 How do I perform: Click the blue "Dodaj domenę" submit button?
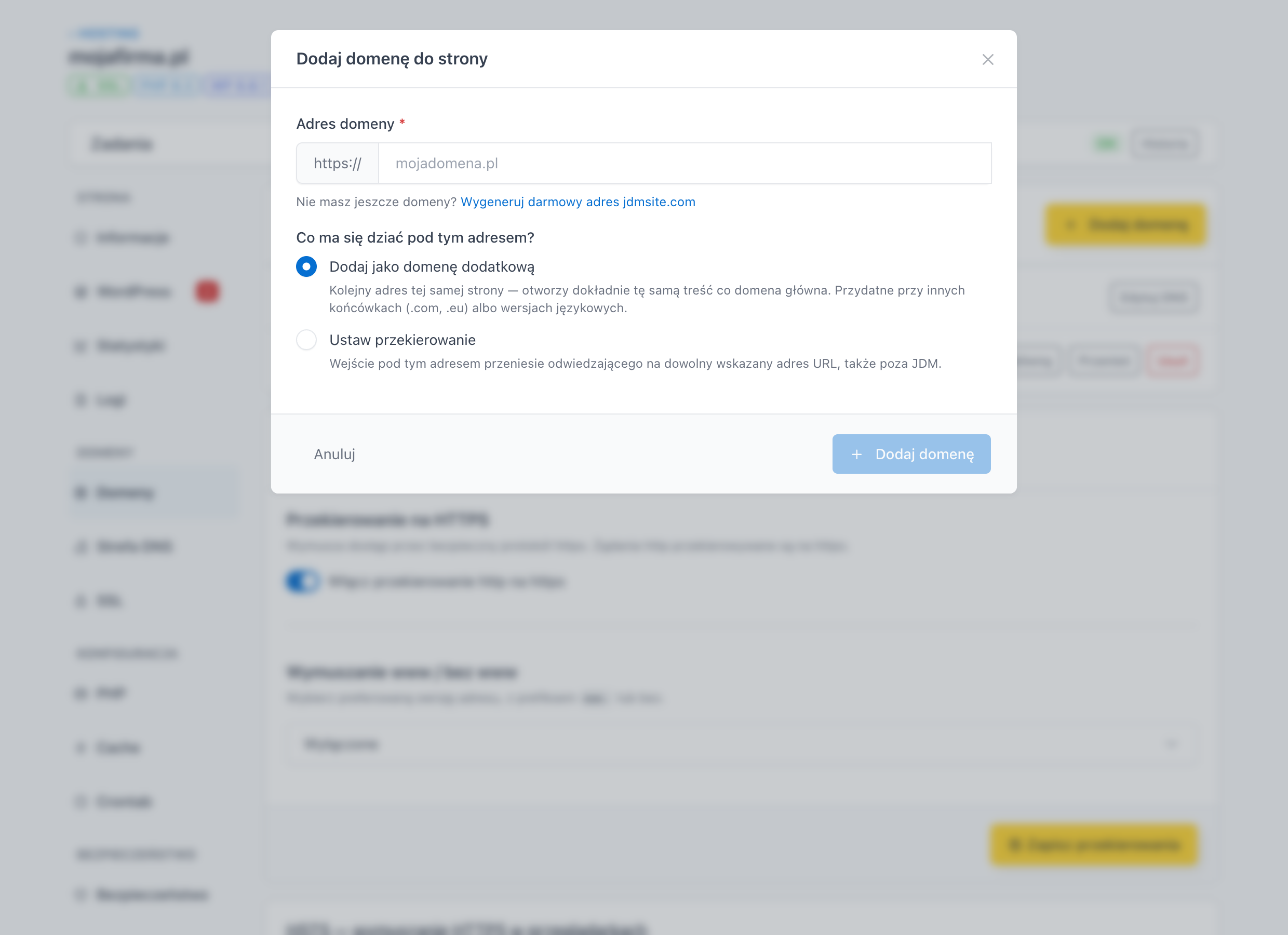pos(911,454)
